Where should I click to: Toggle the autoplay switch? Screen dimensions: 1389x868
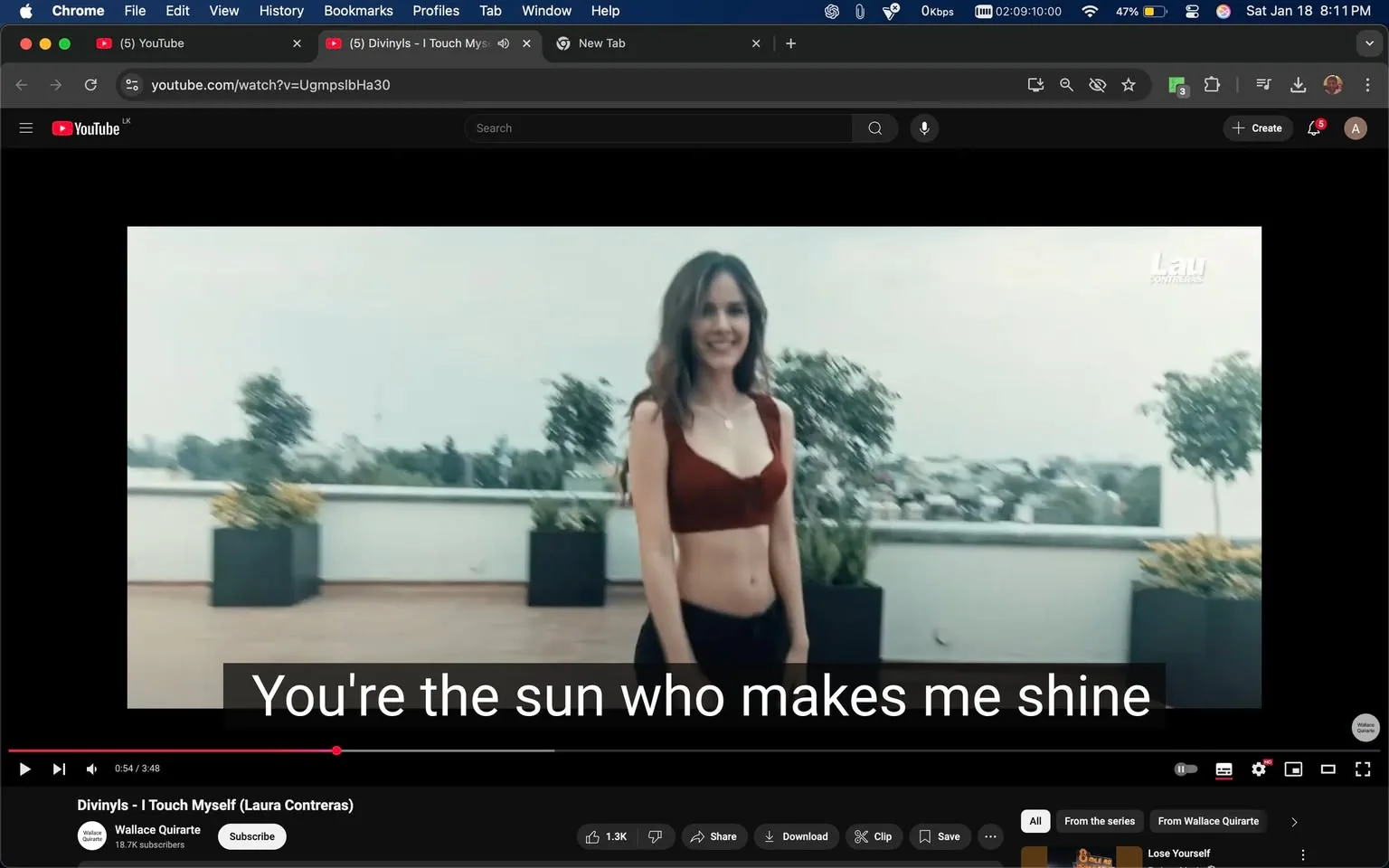coord(1186,769)
